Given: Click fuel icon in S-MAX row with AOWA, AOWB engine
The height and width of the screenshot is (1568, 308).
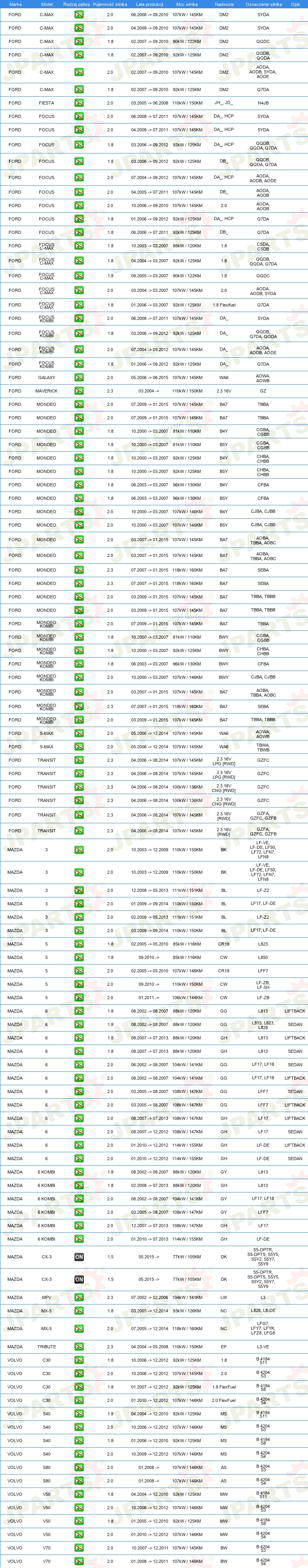Looking at the screenshot, I should tap(79, 733).
